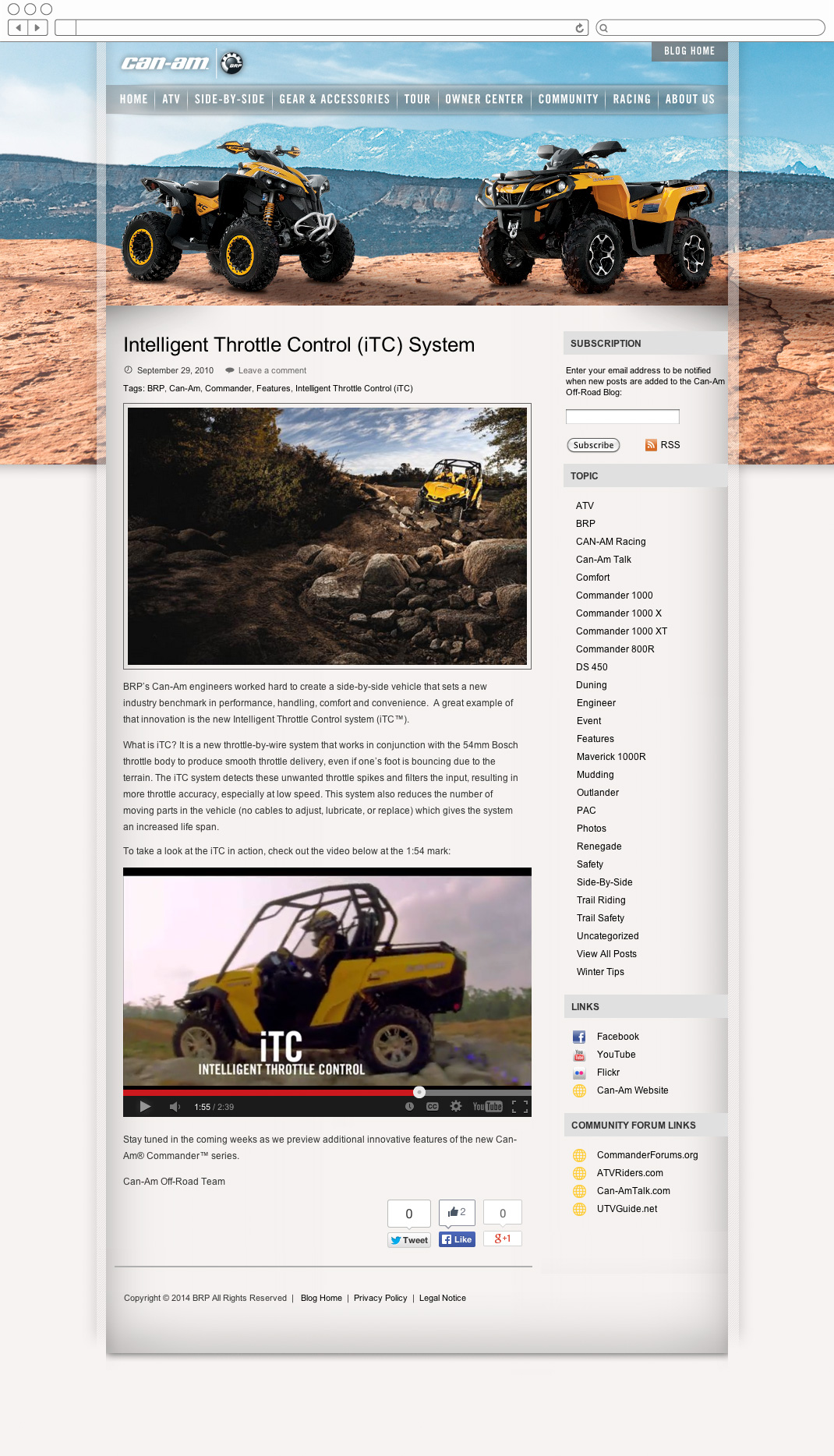
Task: Click the browser search magnifier icon
Action: pos(604,28)
